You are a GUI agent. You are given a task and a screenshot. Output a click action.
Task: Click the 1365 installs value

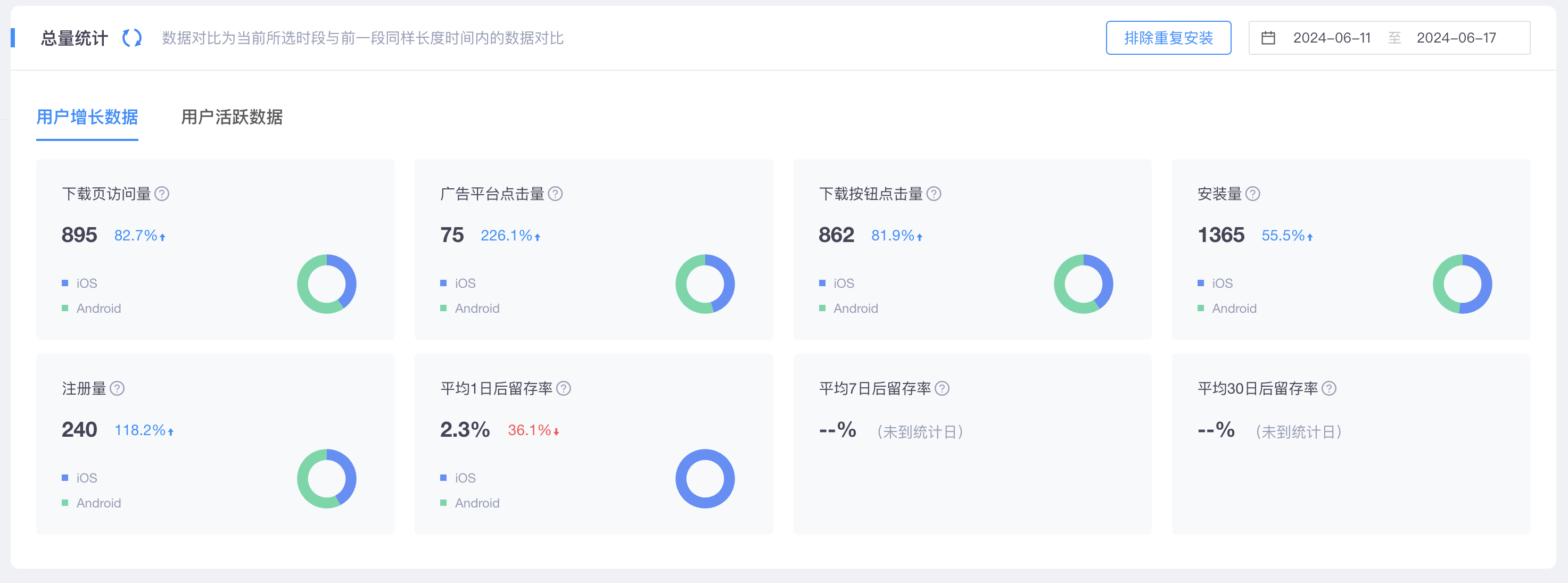(1221, 235)
